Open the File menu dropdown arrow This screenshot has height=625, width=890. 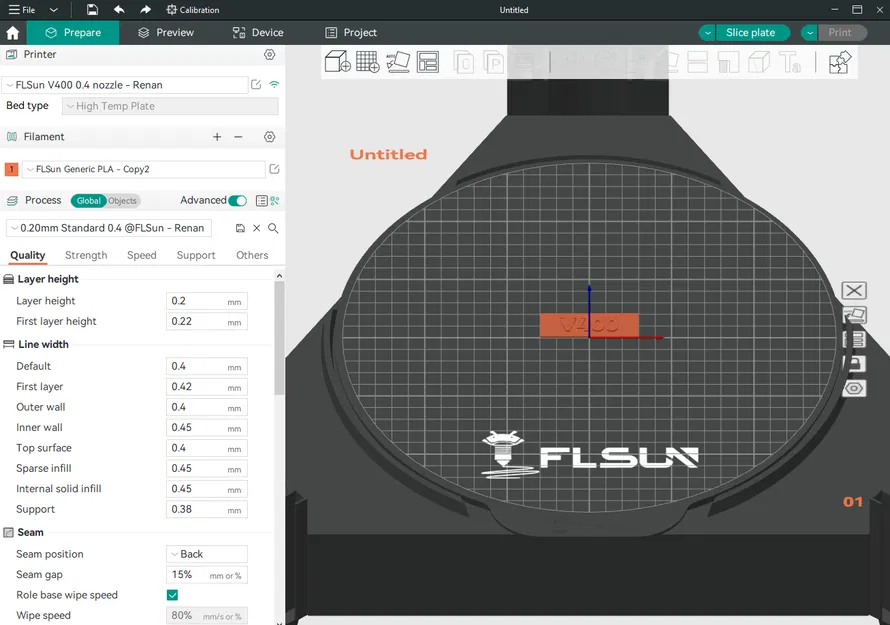53,10
